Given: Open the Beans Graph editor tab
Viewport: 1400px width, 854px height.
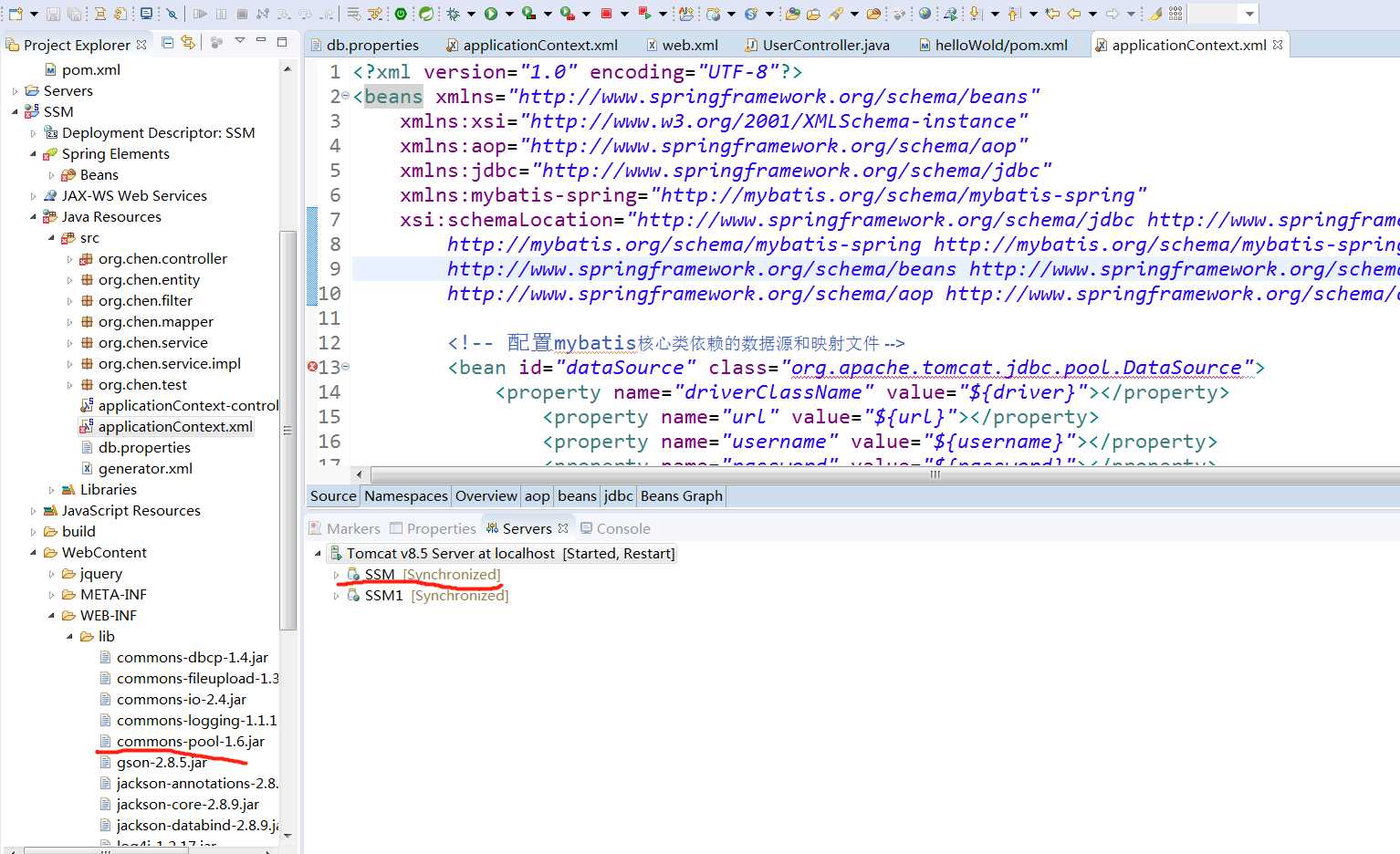Looking at the screenshot, I should pyautogui.click(x=682, y=496).
